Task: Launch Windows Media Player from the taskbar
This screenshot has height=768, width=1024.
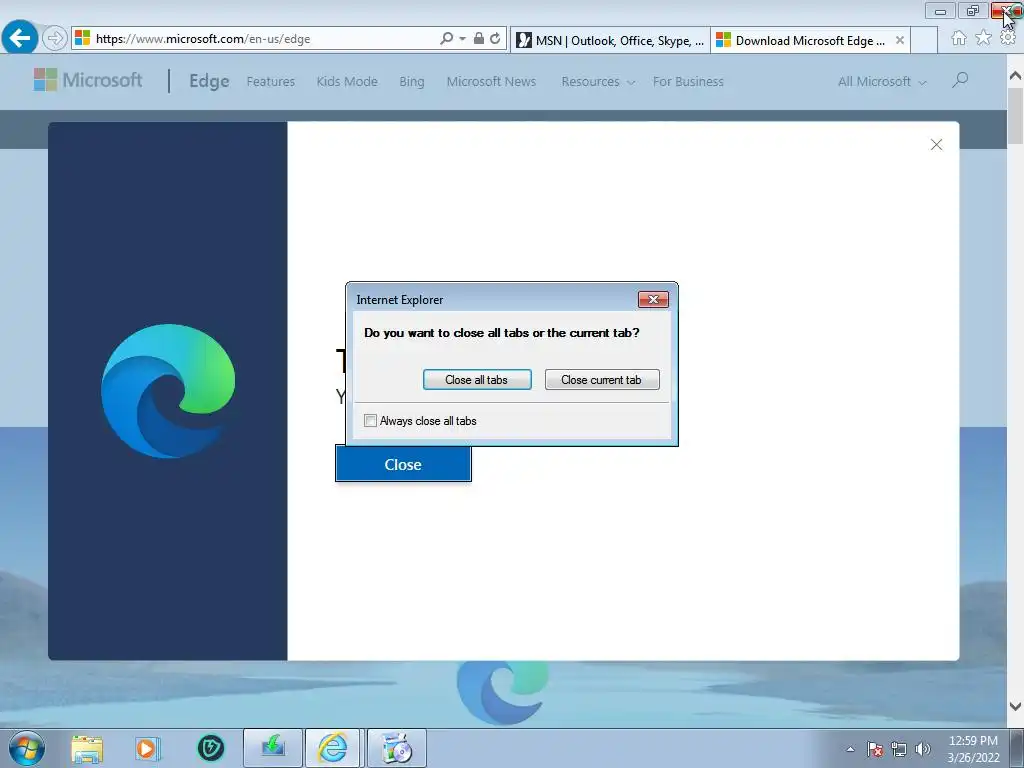Action: [x=148, y=748]
